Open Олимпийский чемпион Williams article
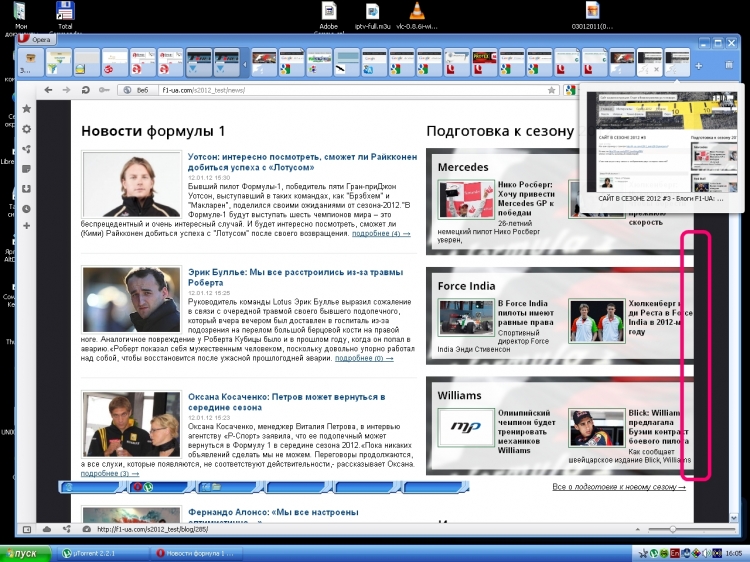 527,431
